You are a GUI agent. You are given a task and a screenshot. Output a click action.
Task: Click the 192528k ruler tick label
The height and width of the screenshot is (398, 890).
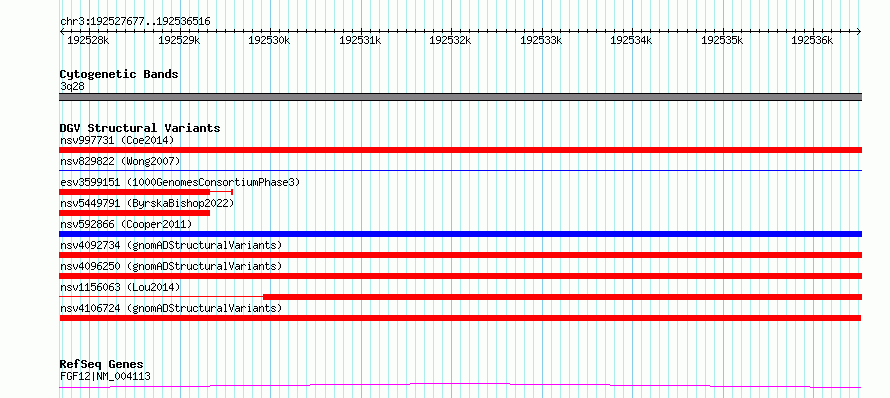coord(88,41)
